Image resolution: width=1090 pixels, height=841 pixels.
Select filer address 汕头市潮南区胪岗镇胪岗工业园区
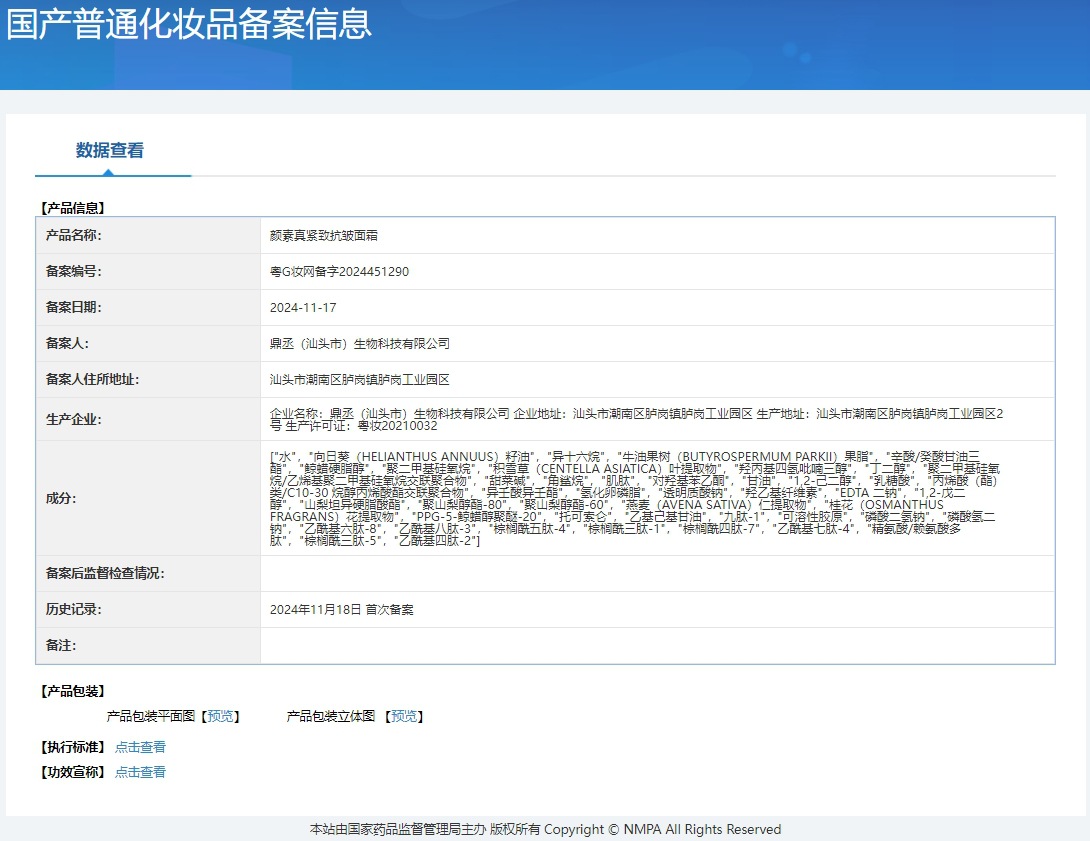pyautogui.click(x=359, y=379)
